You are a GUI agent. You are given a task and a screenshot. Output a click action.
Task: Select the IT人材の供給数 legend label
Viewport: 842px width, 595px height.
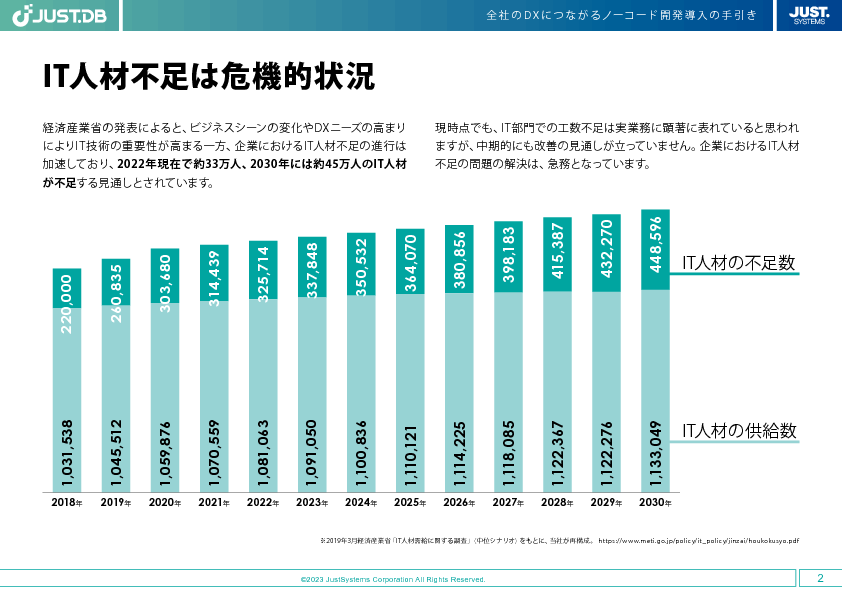point(738,431)
